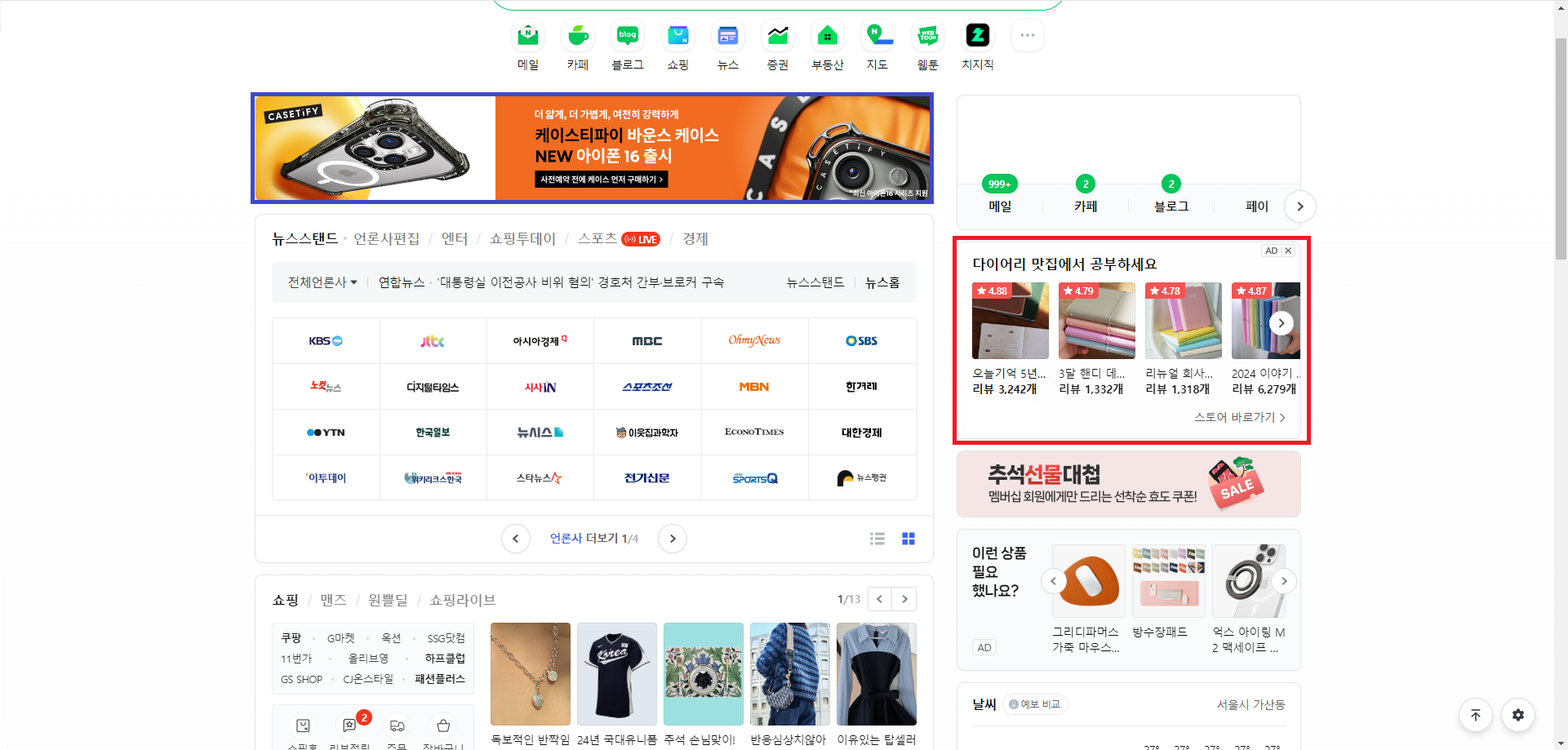The width and height of the screenshot is (1568, 750).
Task: Open the SportsQ press logo
Action: 754,478
